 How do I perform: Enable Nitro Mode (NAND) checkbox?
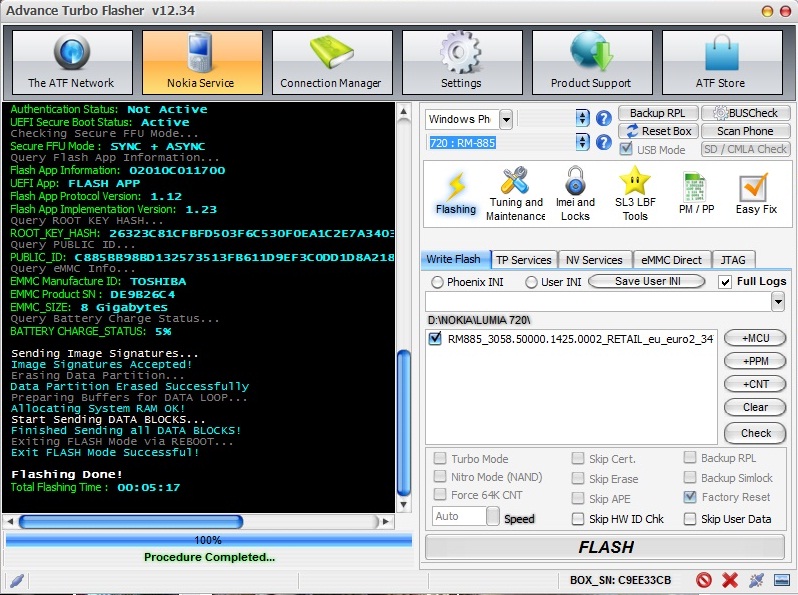tap(440, 476)
